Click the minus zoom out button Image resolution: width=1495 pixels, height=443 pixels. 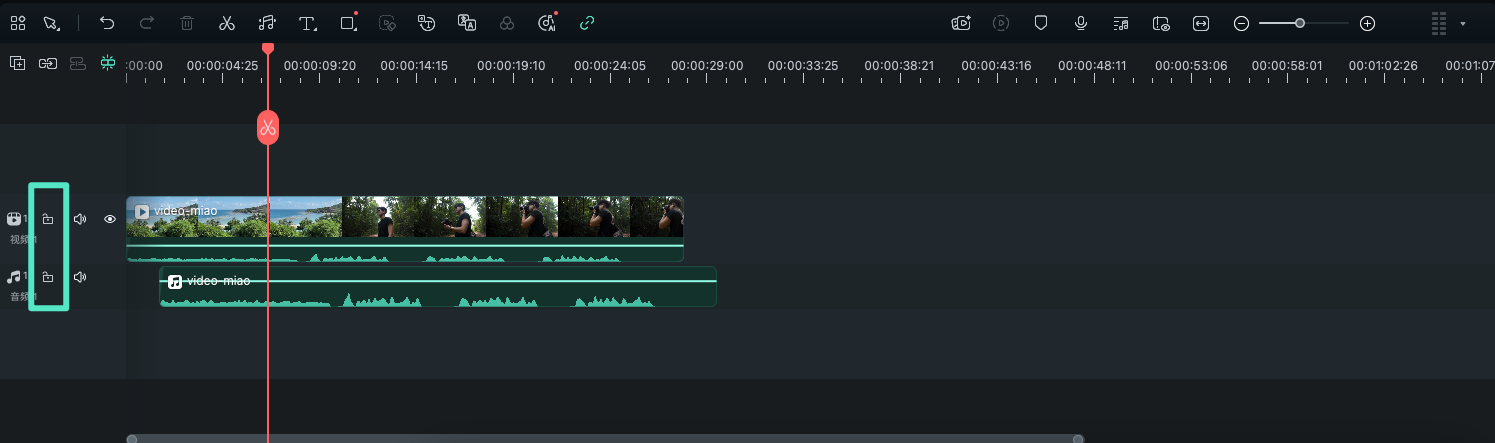click(1241, 23)
